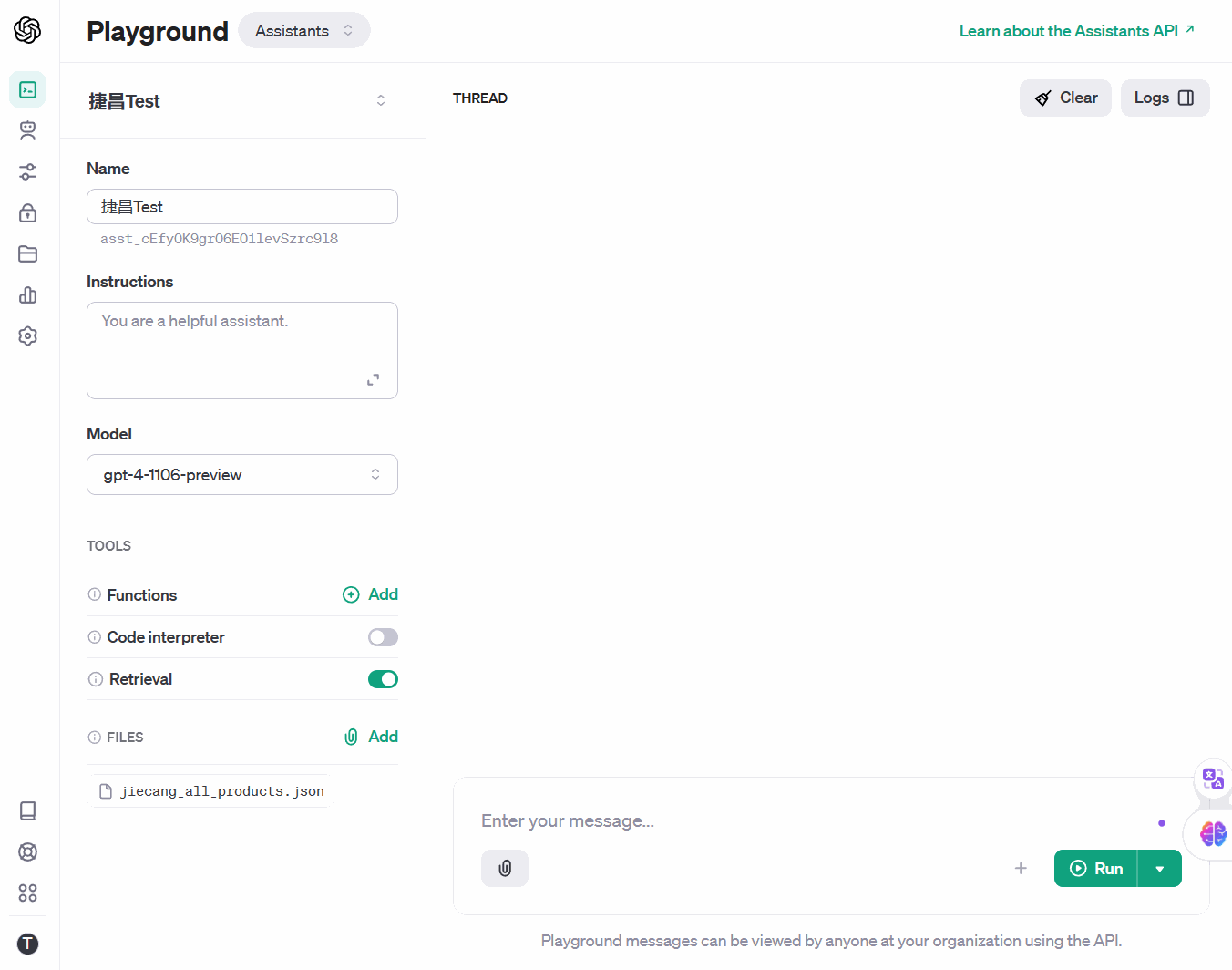Open the Fine-tuning sliders icon in sidebar

coord(27,171)
